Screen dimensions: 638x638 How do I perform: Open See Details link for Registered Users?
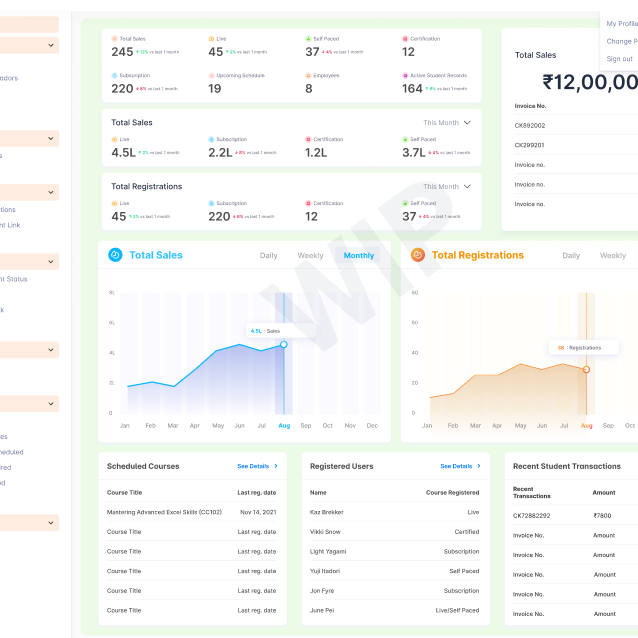[460, 466]
